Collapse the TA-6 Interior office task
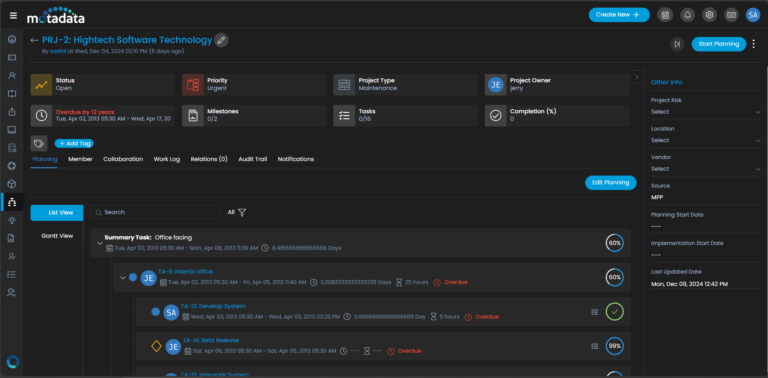768x378 pixels. pyautogui.click(x=123, y=277)
